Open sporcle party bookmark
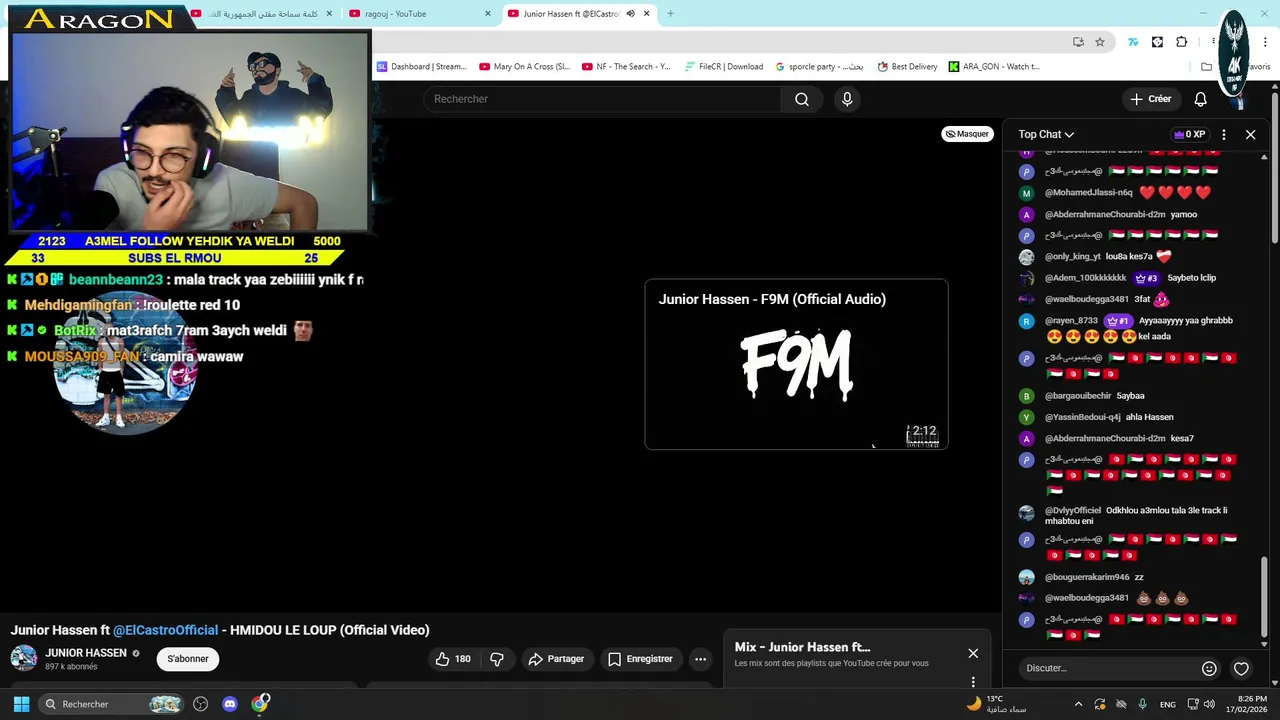This screenshot has height=720, width=1280. click(819, 67)
